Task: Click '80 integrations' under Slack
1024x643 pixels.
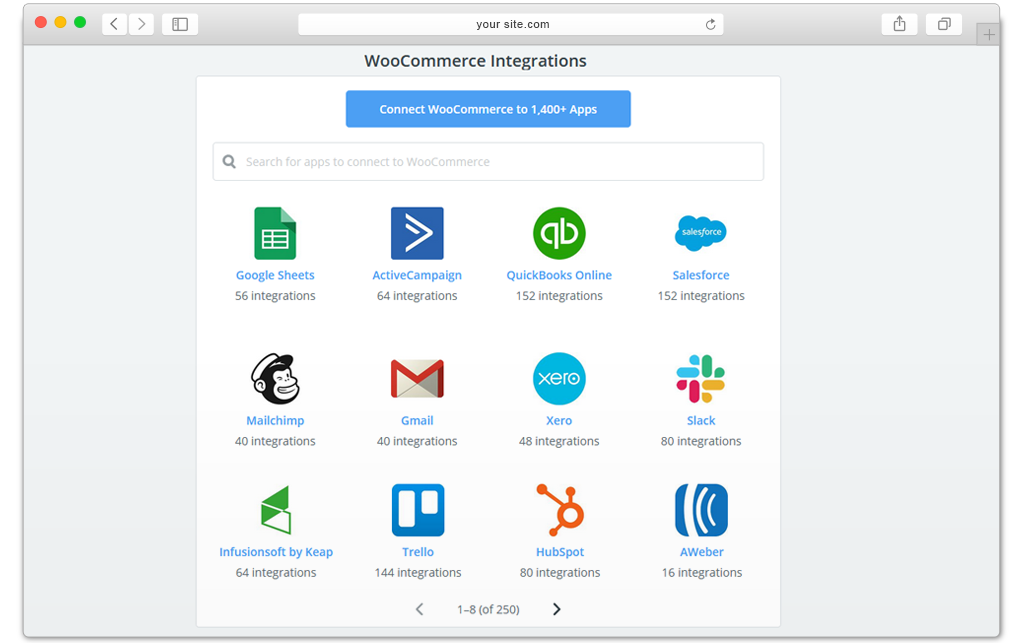Action: (701, 441)
